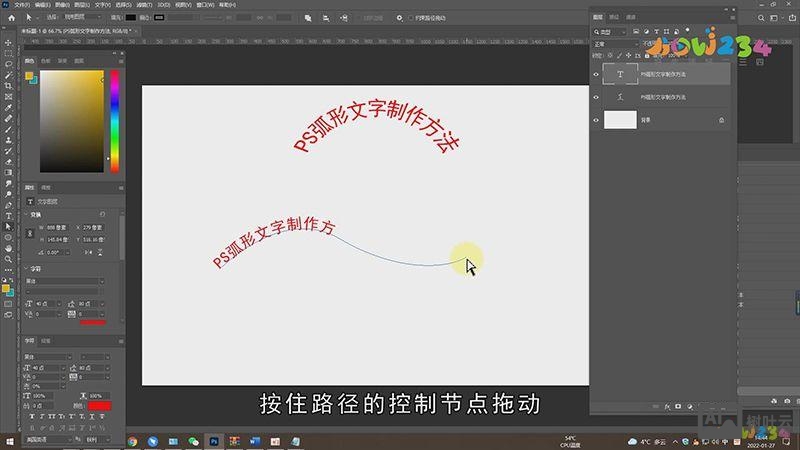Click the strikethrough style button

pos(102,417)
